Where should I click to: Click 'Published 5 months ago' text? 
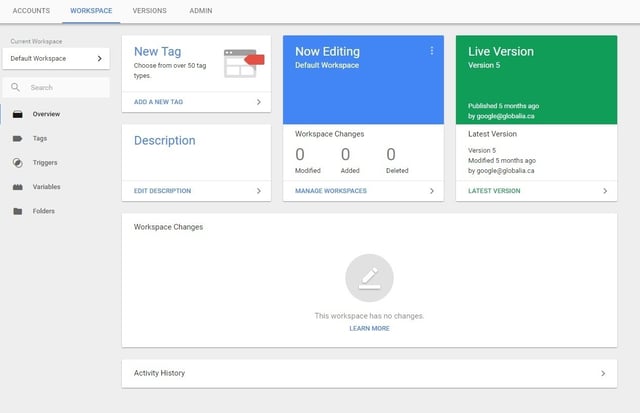503,106
